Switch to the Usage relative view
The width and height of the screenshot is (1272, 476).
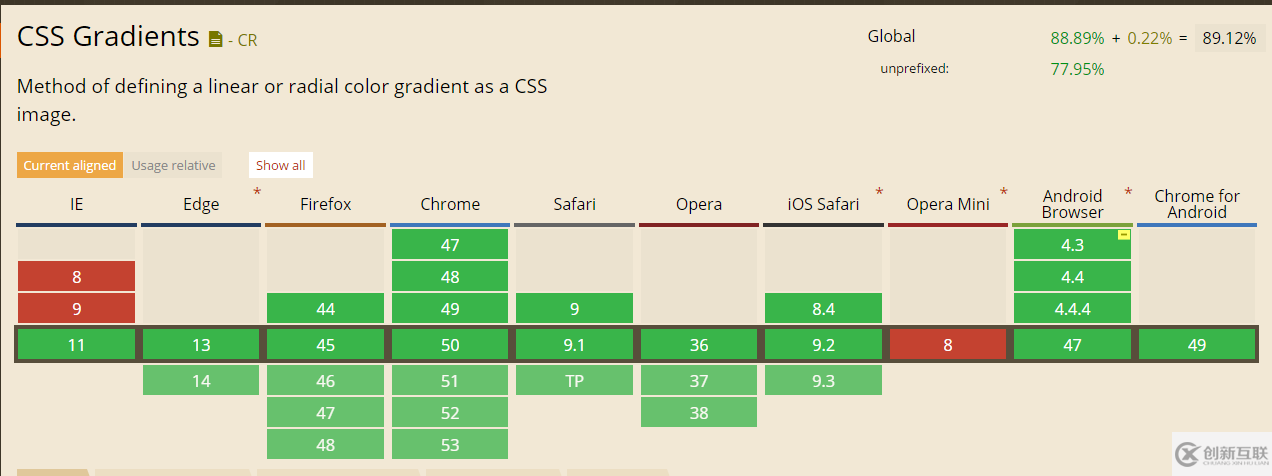pyautogui.click(x=173, y=165)
